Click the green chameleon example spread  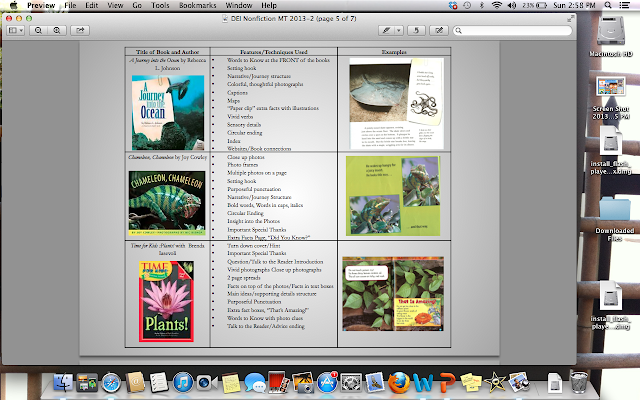click(393, 196)
